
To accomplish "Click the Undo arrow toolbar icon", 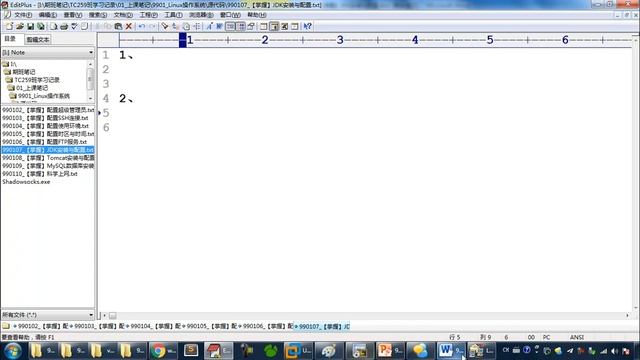I will coord(142,26).
